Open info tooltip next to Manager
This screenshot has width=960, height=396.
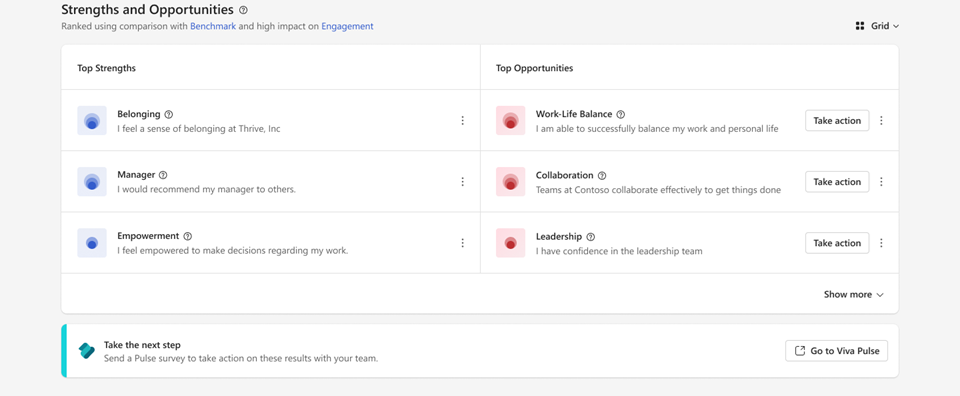coord(163,176)
